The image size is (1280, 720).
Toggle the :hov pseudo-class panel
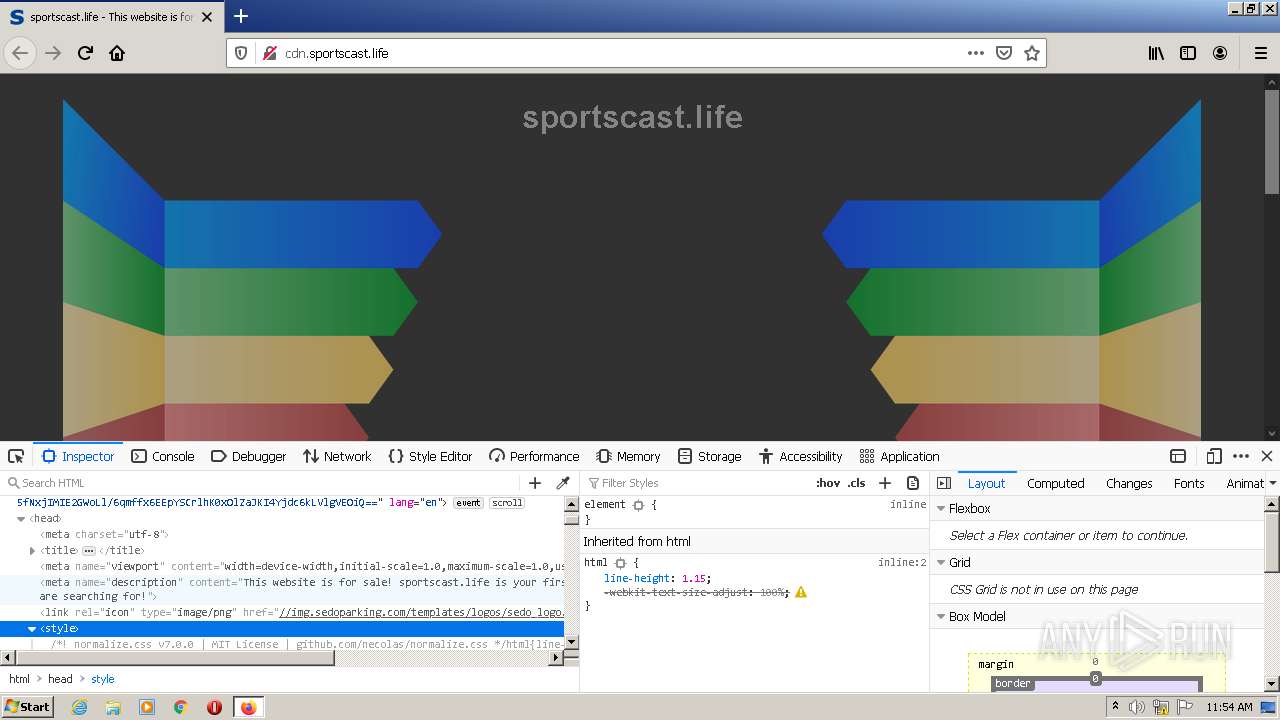tap(828, 483)
